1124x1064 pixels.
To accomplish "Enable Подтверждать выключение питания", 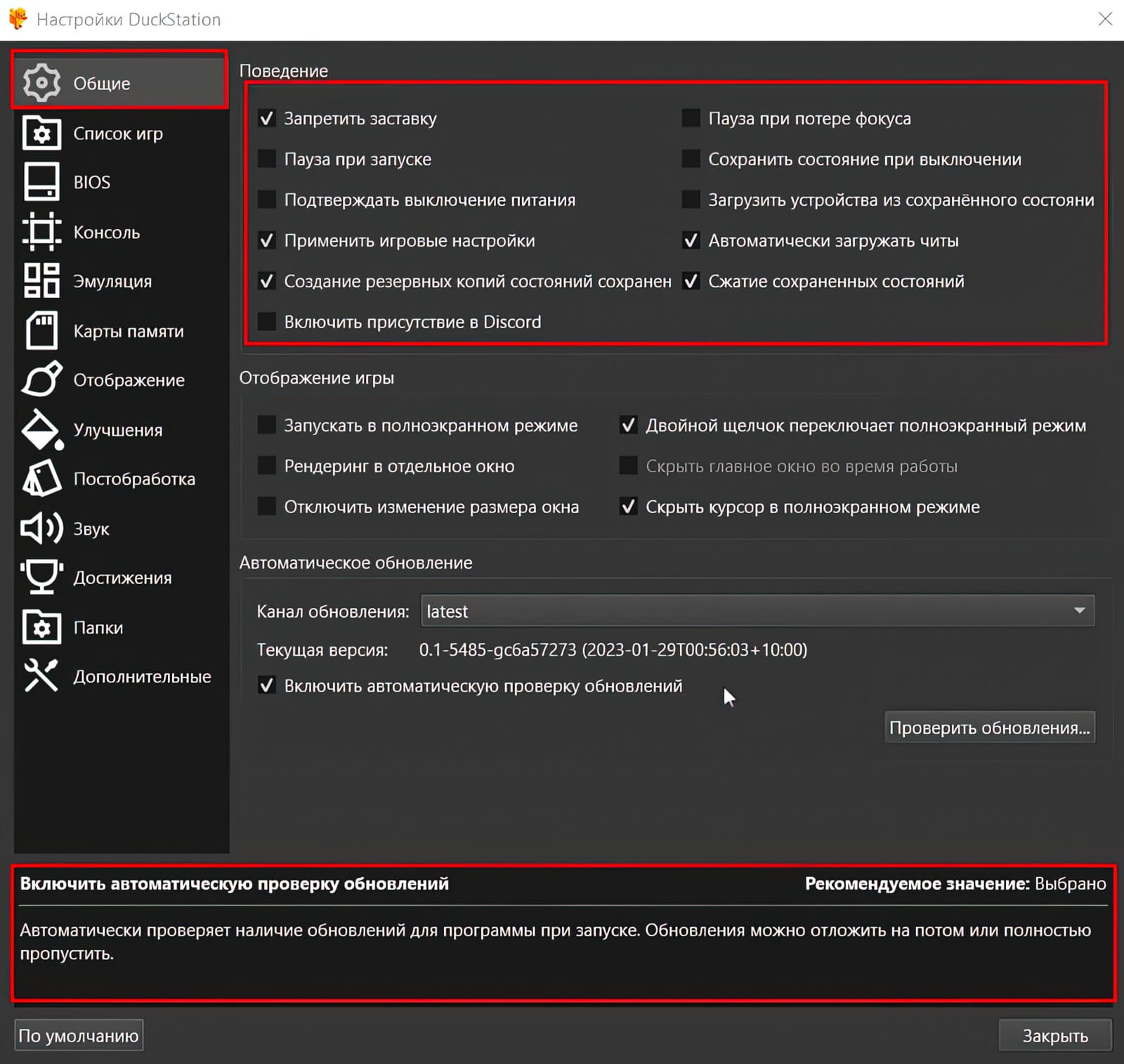I will pos(267,200).
